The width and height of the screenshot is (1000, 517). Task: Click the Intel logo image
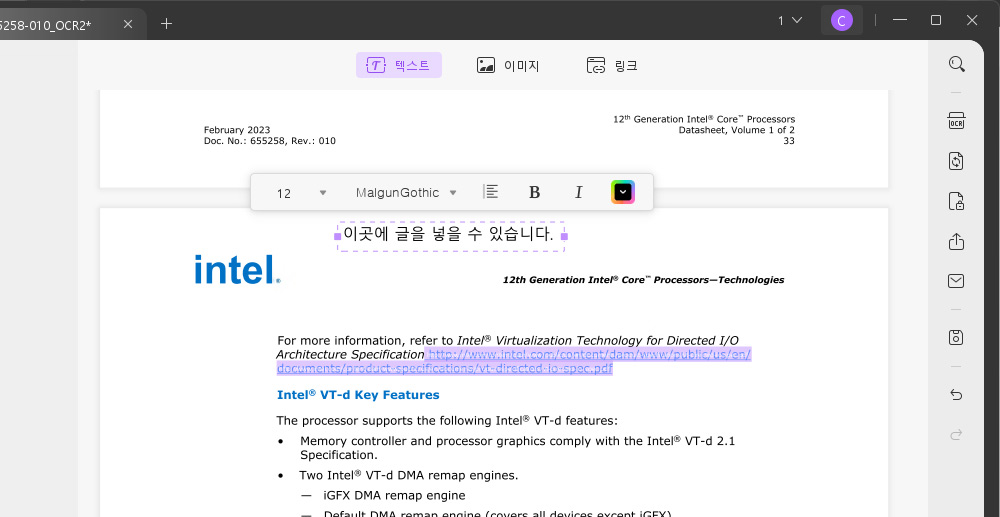coord(237,270)
